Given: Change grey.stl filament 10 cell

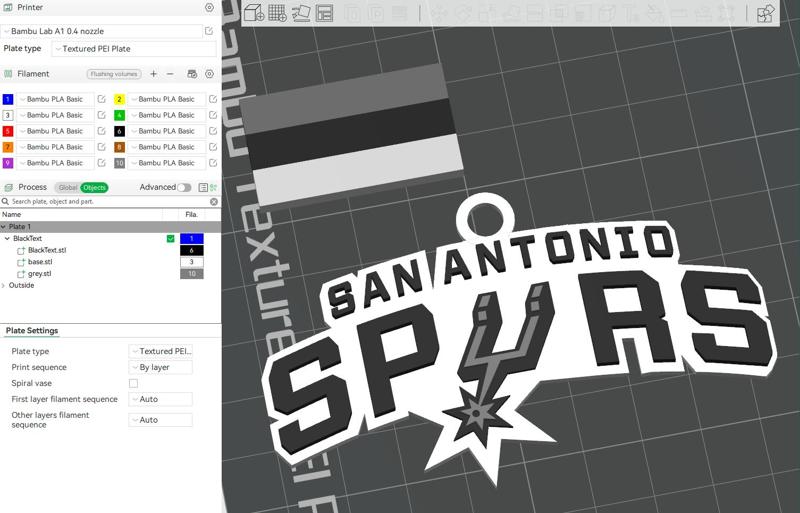Looking at the screenshot, I should [x=192, y=274].
